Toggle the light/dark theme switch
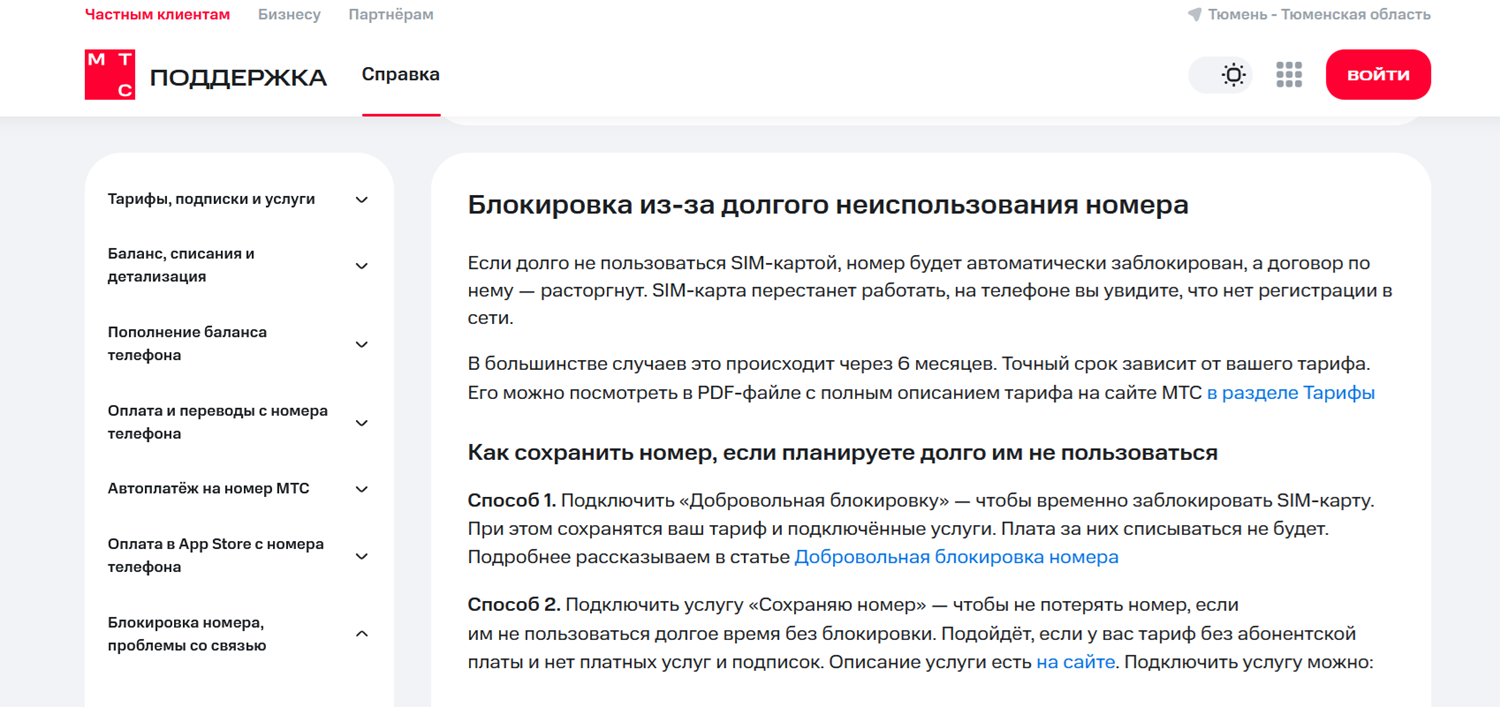Image resolution: width=1500 pixels, height=707 pixels. pyautogui.click(x=1221, y=75)
